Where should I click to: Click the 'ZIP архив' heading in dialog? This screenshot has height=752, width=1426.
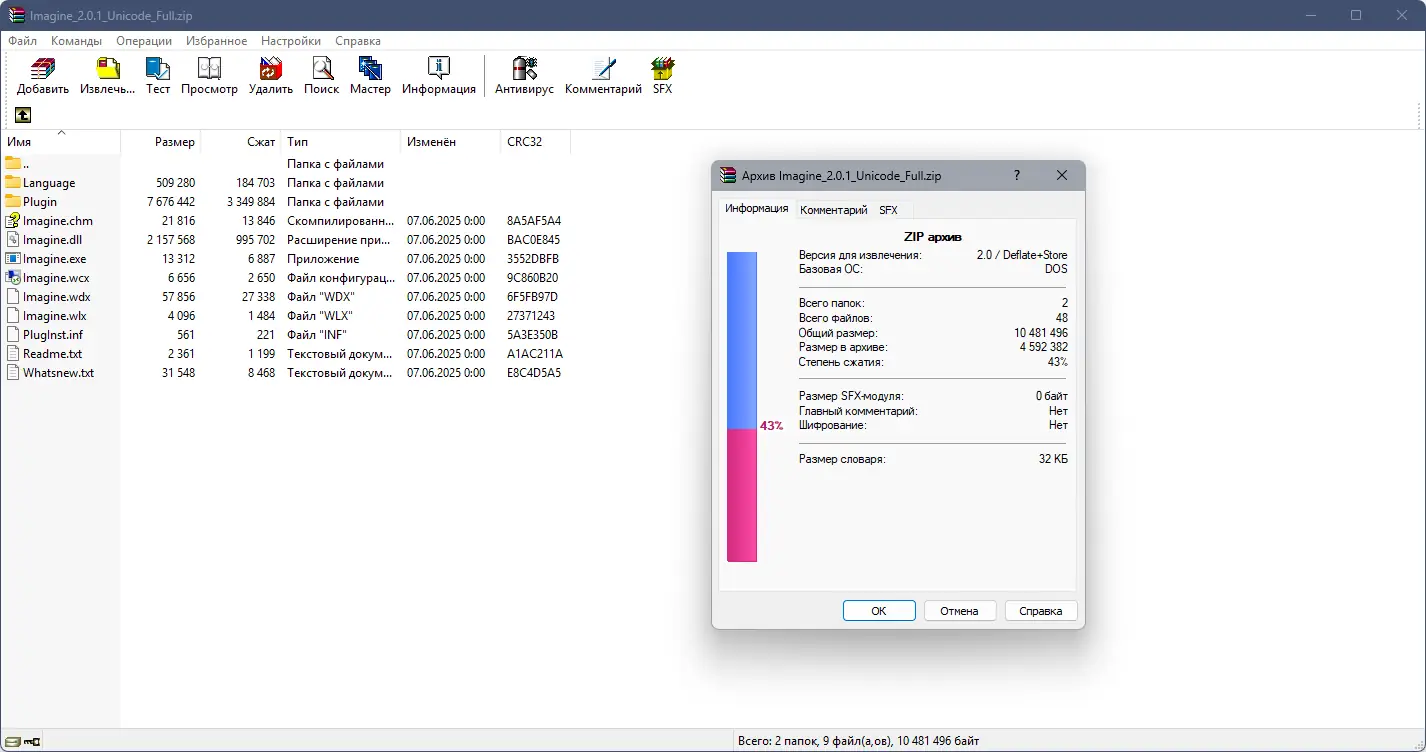[932, 237]
